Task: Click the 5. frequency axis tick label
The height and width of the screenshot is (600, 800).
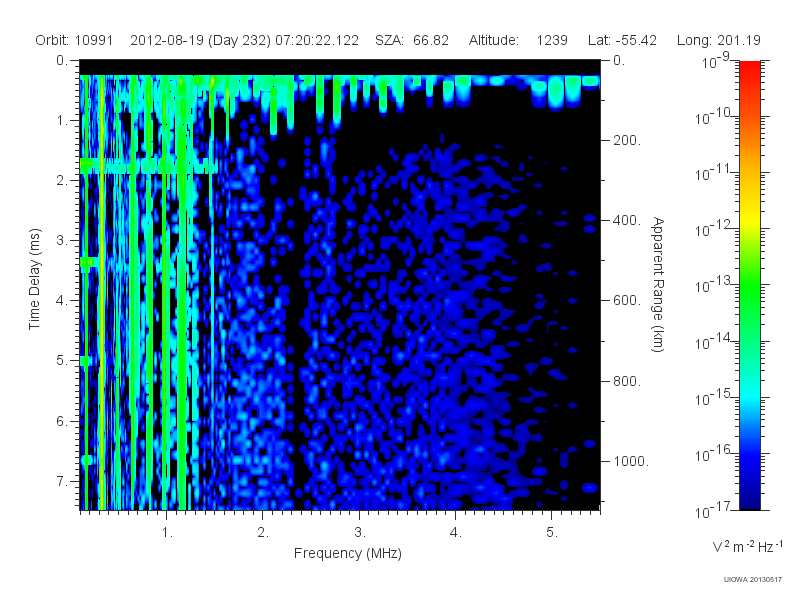Action: (x=552, y=533)
